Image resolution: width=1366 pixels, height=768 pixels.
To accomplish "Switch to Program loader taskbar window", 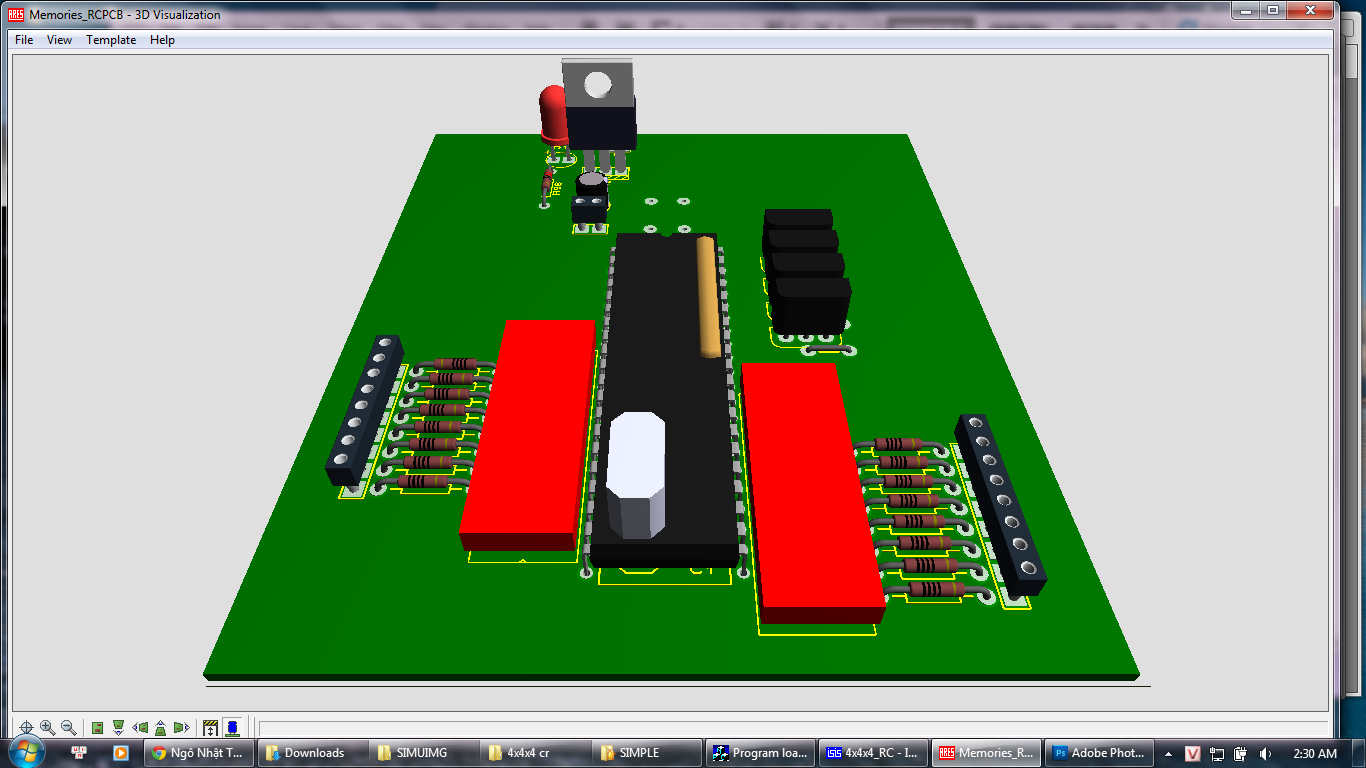I will point(762,753).
